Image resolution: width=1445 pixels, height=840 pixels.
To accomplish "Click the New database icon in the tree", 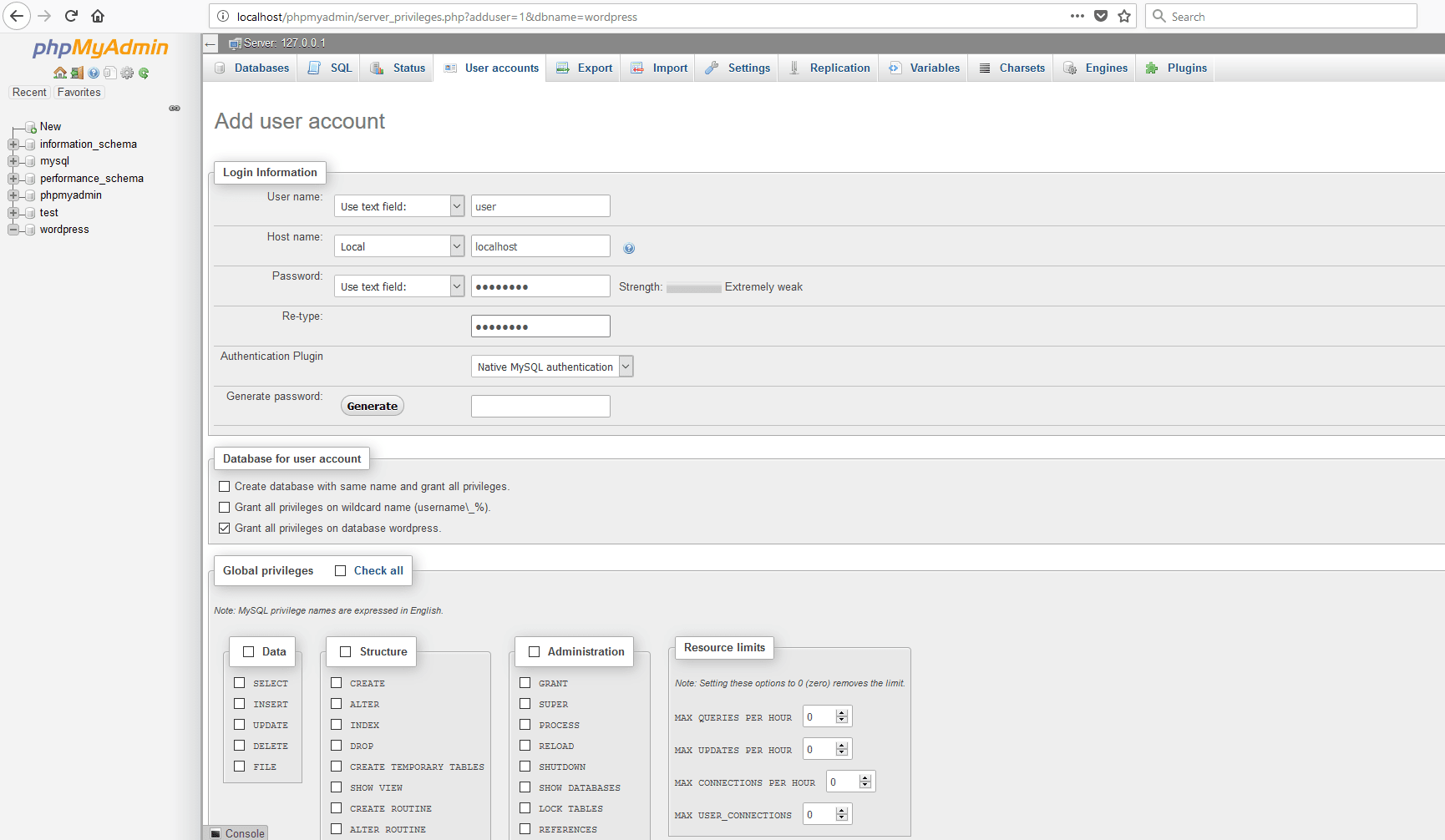I will click(31, 127).
